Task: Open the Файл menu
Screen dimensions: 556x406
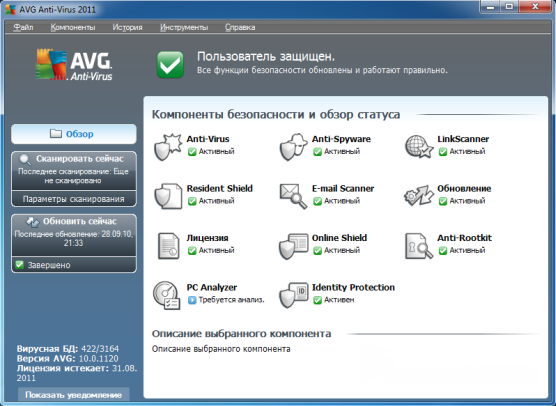Action: 23,27
